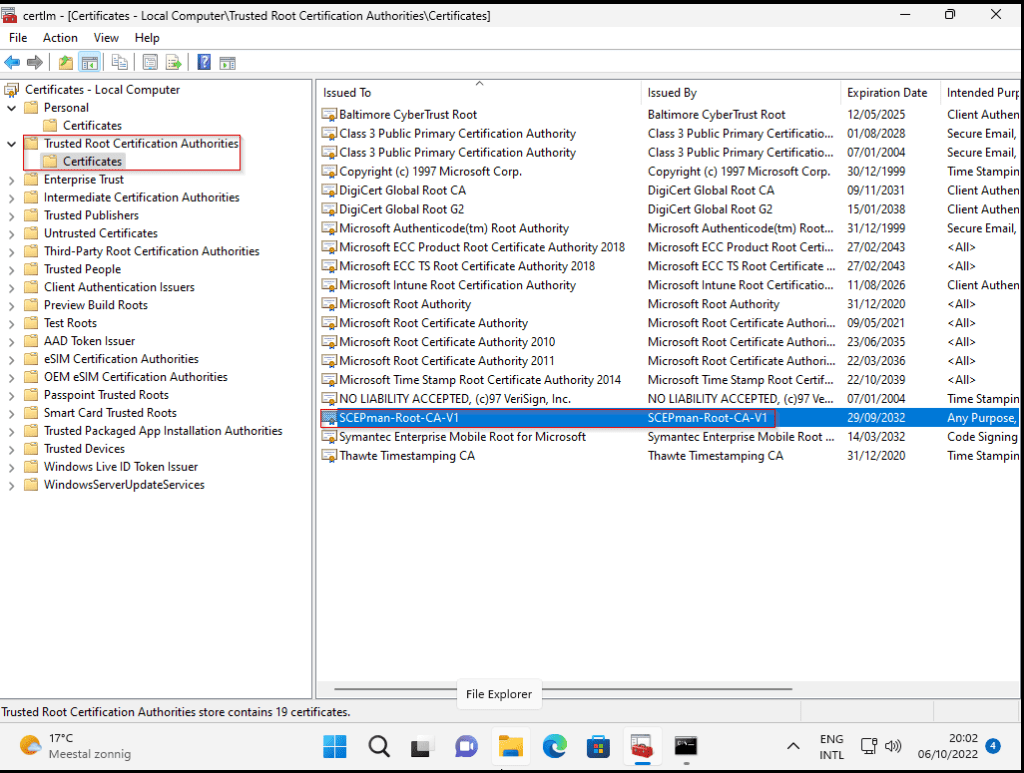Screen dimensions: 1024x773
Task: Sort by the Expiration Date column header
Action: [x=887, y=93]
